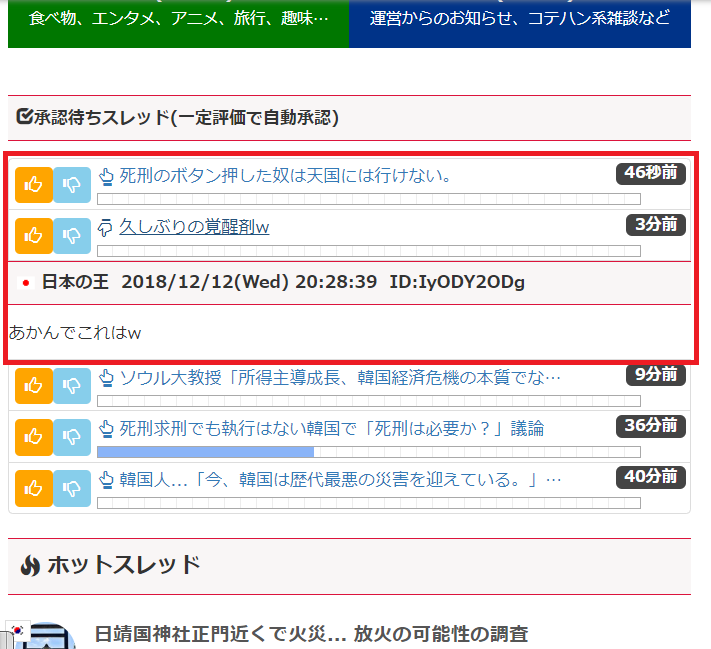This screenshot has height=649, width=711.
Task: Collapse the 久しぶりの覚醒剤w preview
Action: (x=108, y=228)
